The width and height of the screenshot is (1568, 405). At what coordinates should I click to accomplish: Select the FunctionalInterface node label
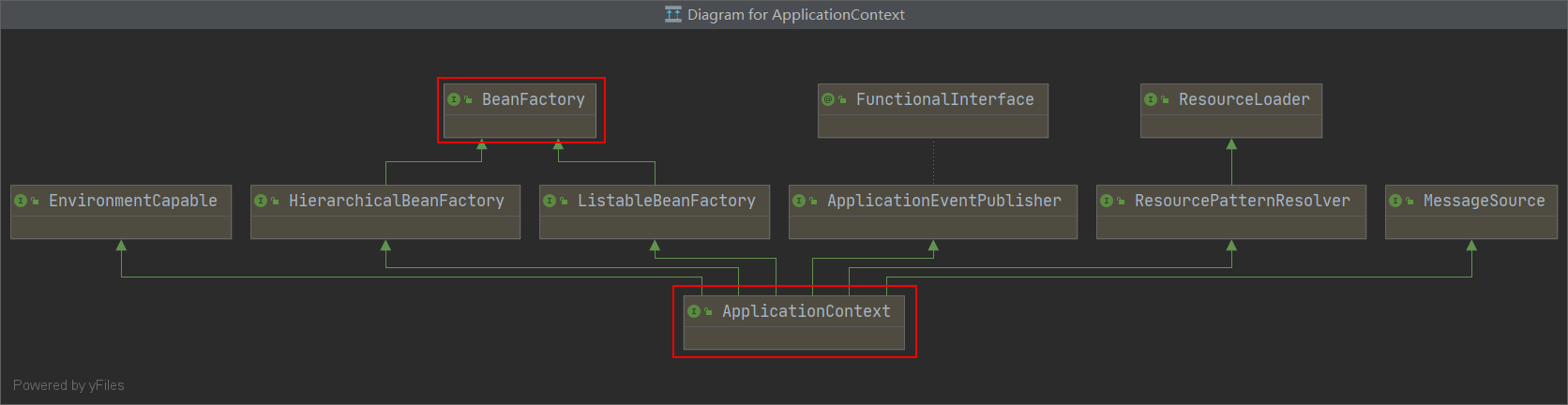[x=944, y=99]
